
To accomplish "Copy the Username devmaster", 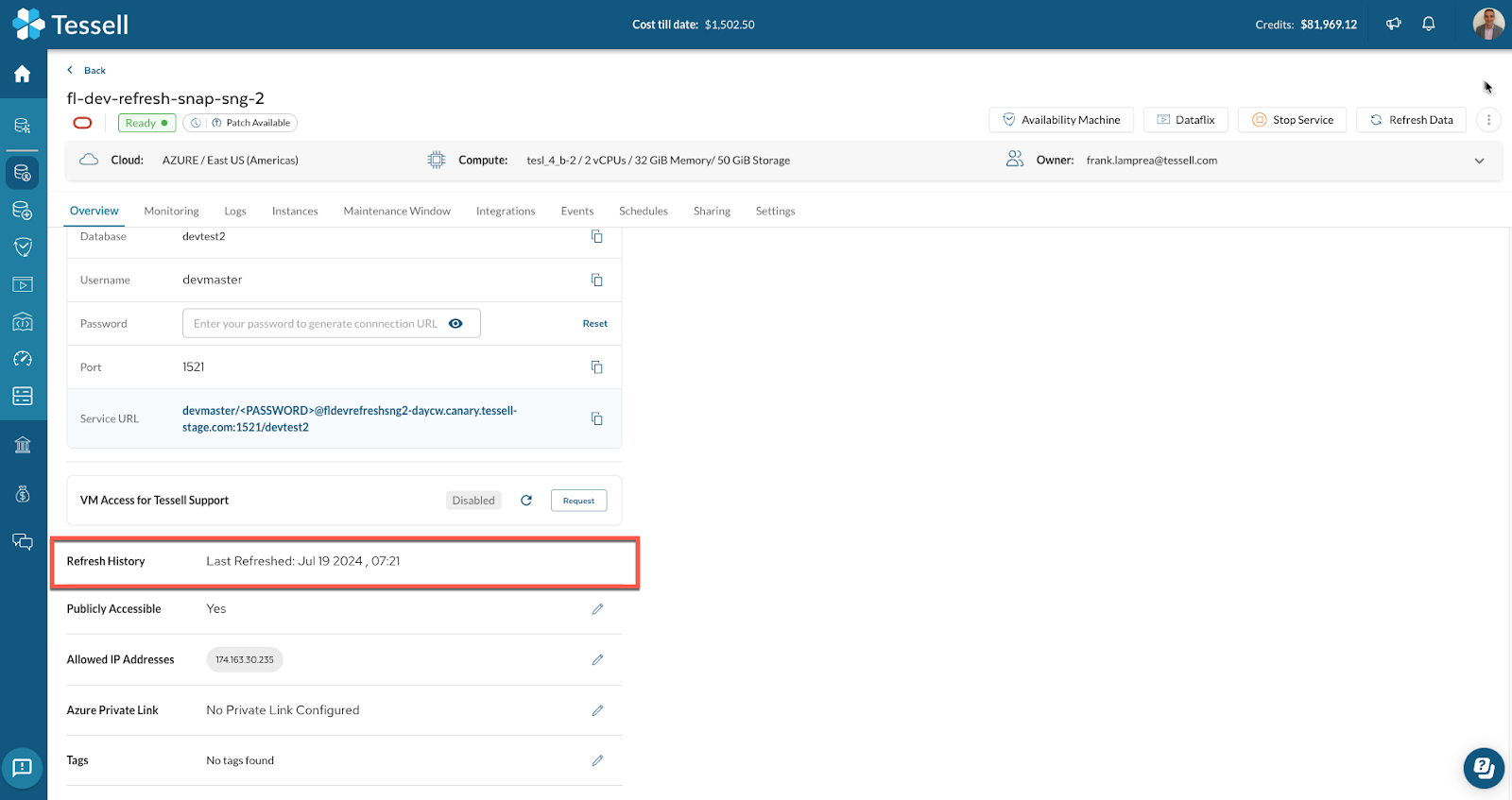I will pyautogui.click(x=596, y=280).
